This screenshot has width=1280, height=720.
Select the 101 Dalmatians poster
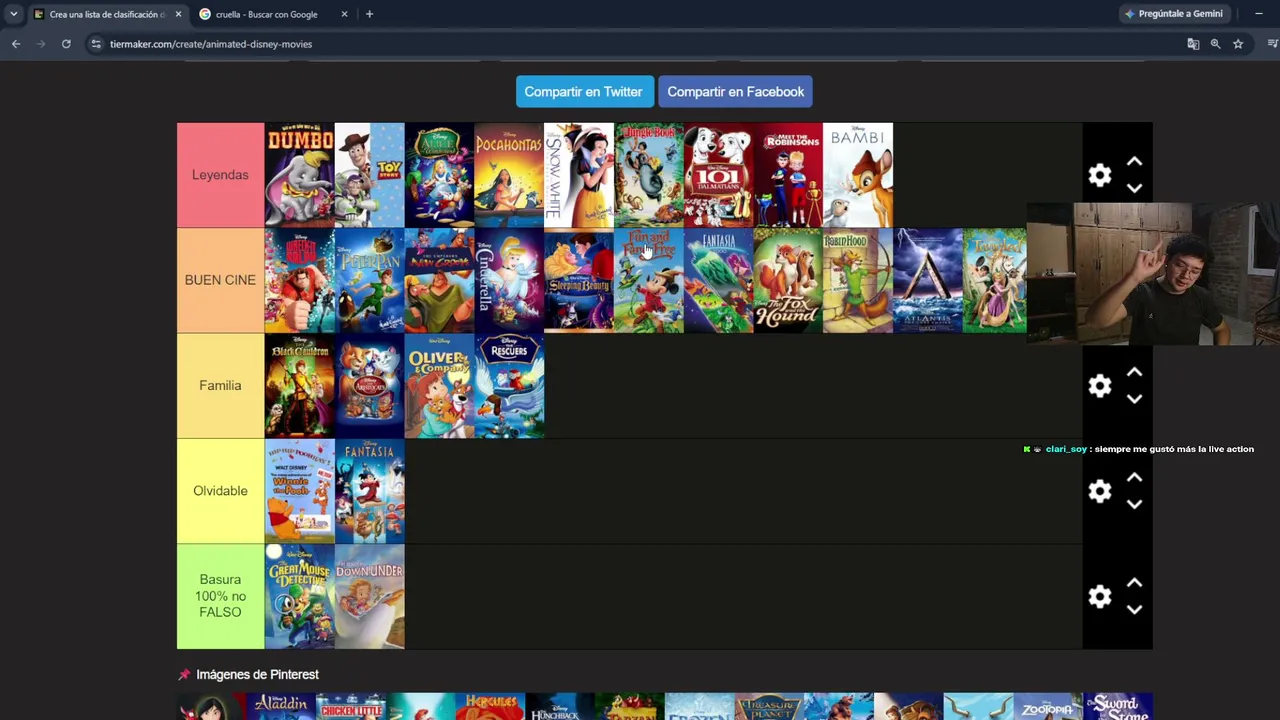(x=718, y=175)
